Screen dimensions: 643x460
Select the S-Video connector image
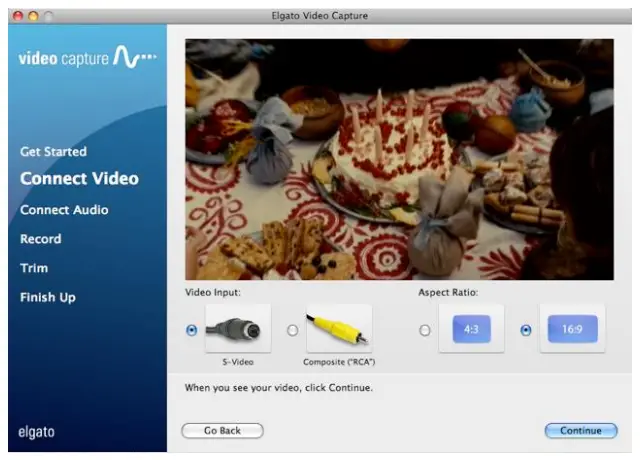238,328
